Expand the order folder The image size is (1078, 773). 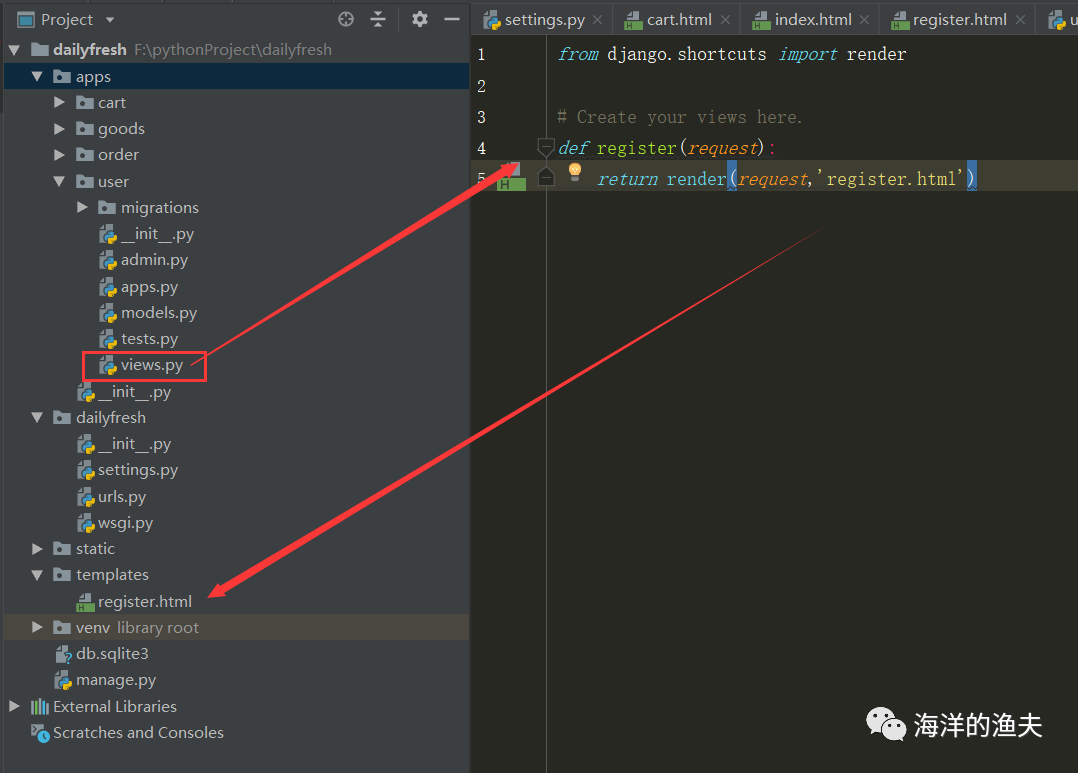pos(59,155)
